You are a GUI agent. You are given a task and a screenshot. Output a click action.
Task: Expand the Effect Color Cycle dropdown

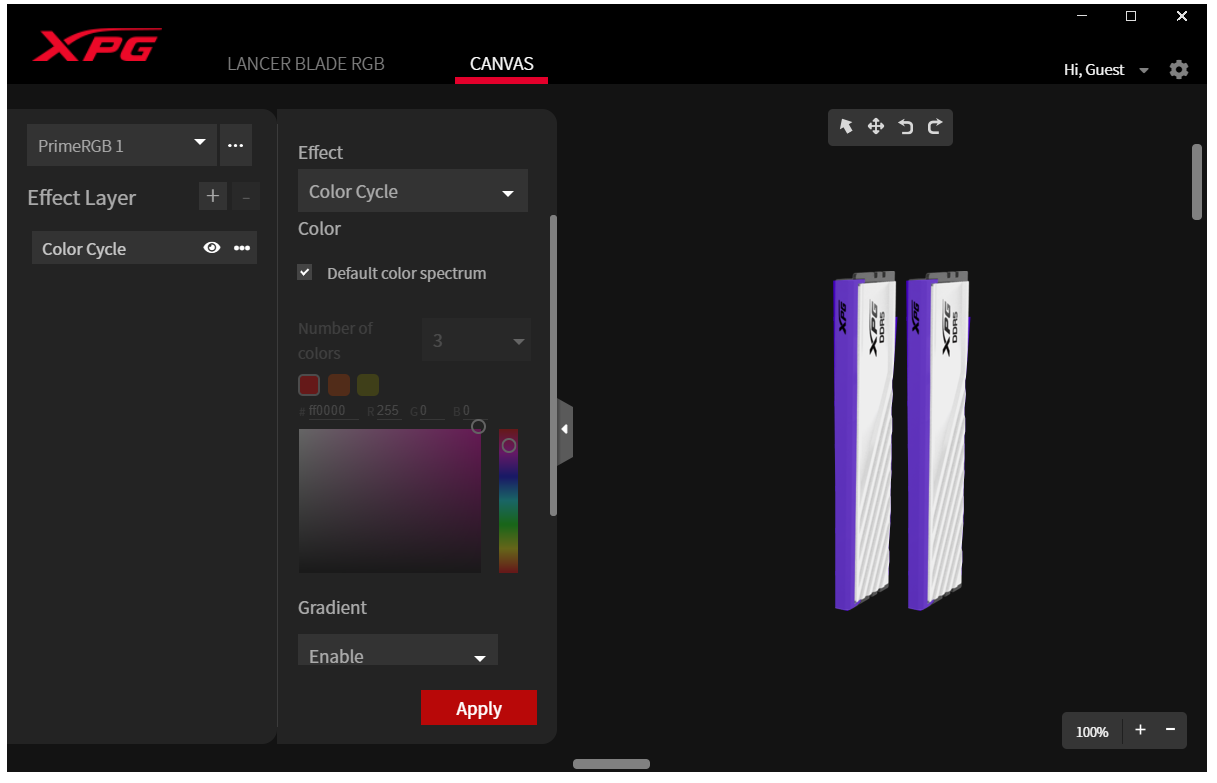pyautogui.click(x=412, y=191)
